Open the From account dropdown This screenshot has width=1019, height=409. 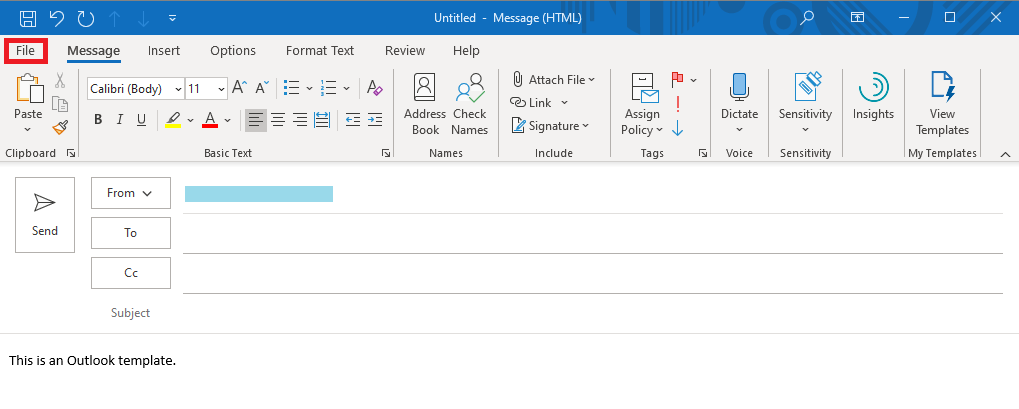(x=131, y=193)
